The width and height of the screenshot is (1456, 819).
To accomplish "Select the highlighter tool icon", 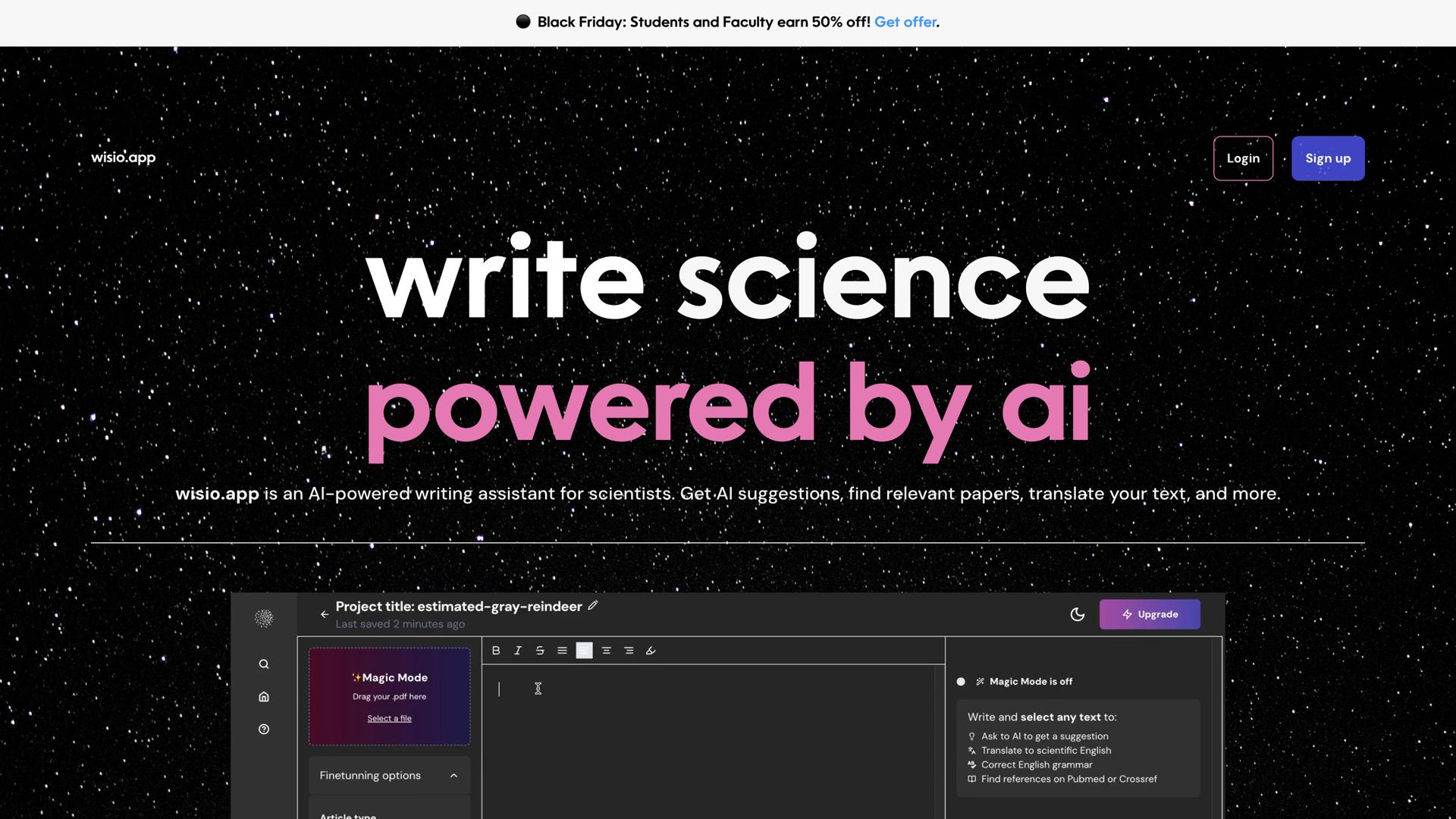I will point(651,651).
